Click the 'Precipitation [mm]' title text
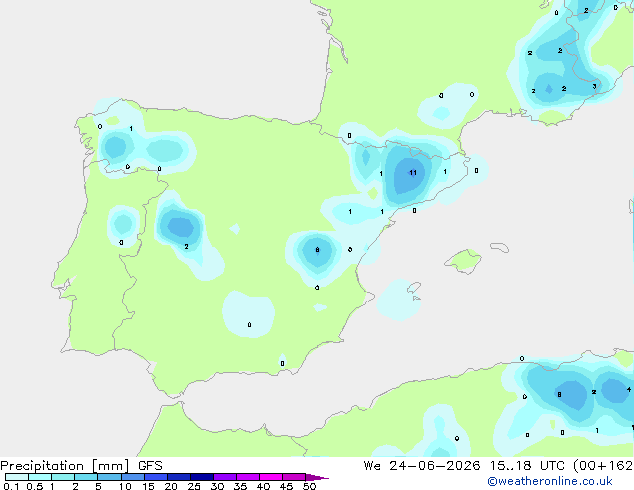The width and height of the screenshot is (634, 490). pos(65,466)
